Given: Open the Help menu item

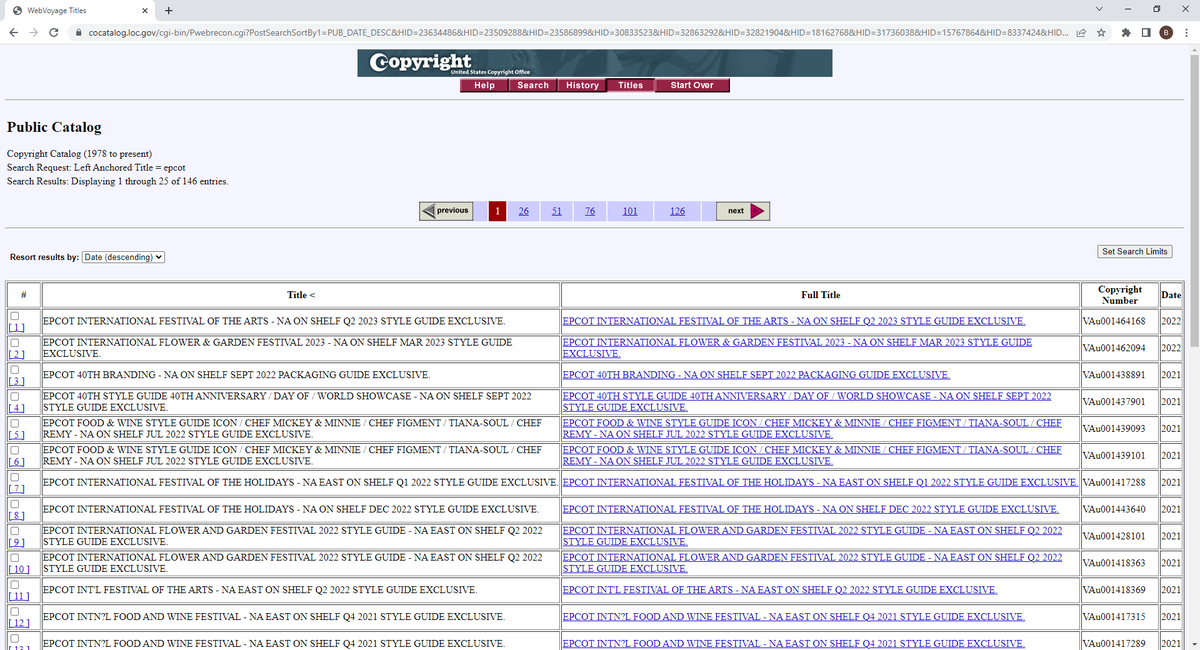Looking at the screenshot, I should click(x=484, y=85).
